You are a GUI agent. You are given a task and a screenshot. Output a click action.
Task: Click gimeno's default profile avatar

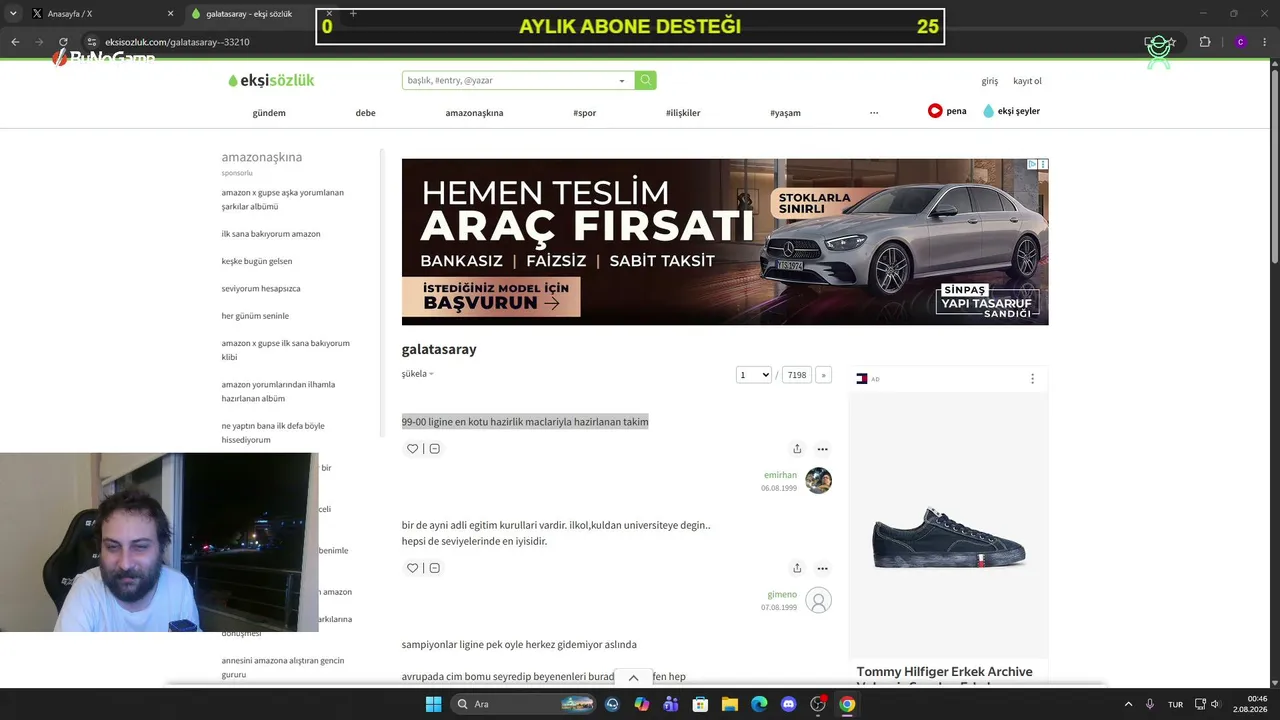tap(819, 600)
